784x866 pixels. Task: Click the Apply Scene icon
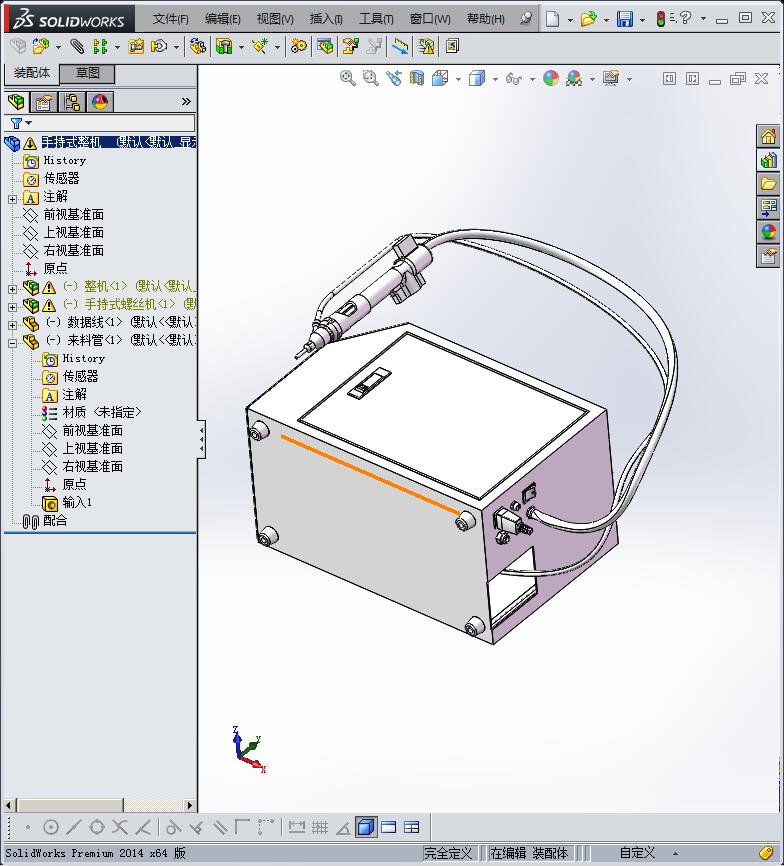coord(574,78)
